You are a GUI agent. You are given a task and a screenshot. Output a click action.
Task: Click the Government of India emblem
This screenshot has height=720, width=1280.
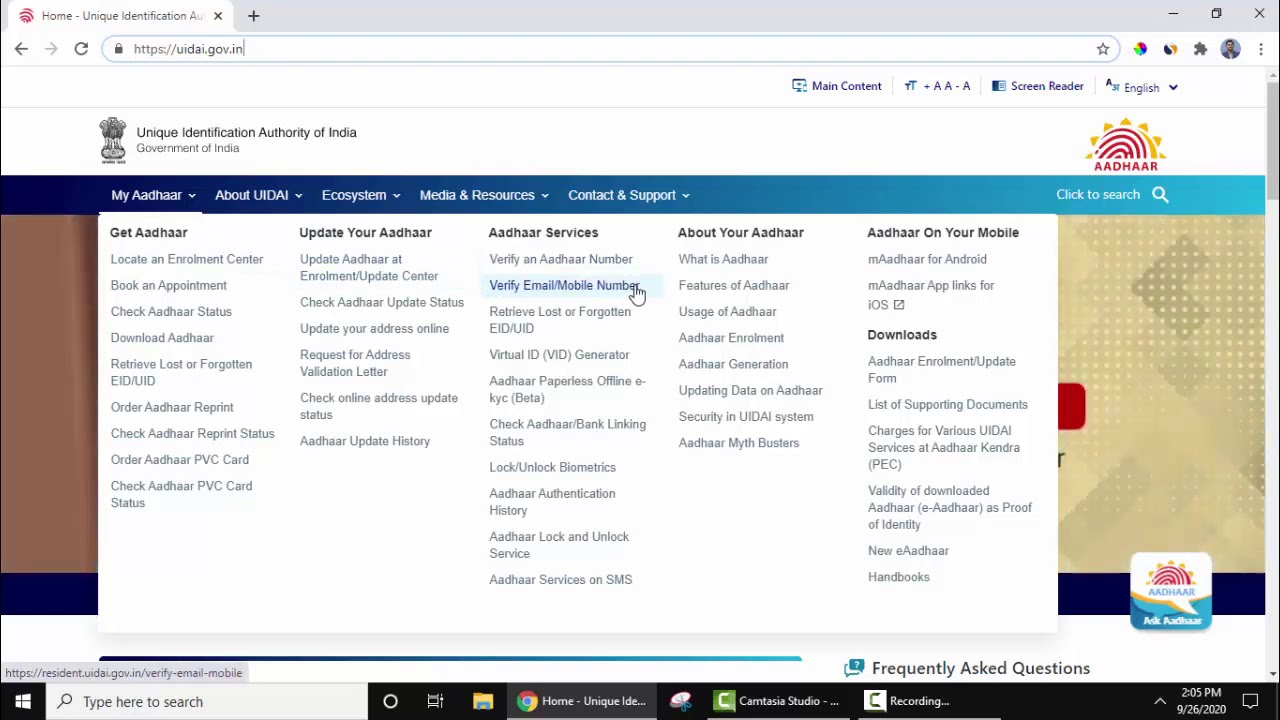pyautogui.click(x=113, y=140)
